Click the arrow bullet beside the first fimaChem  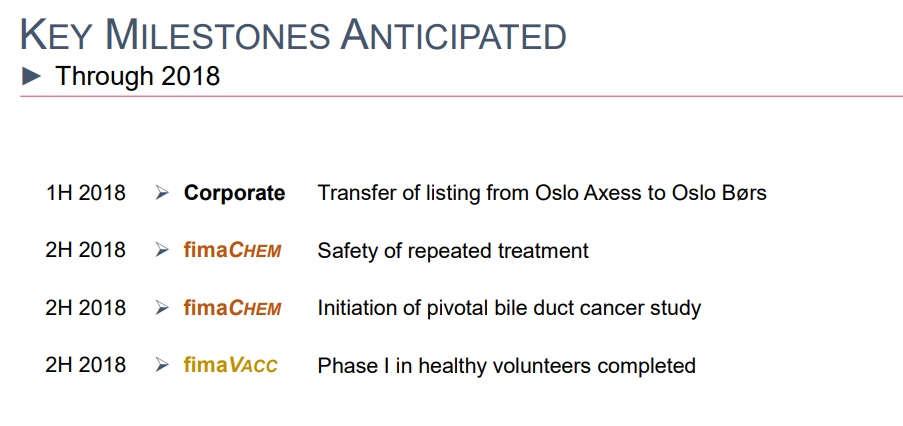(162, 250)
